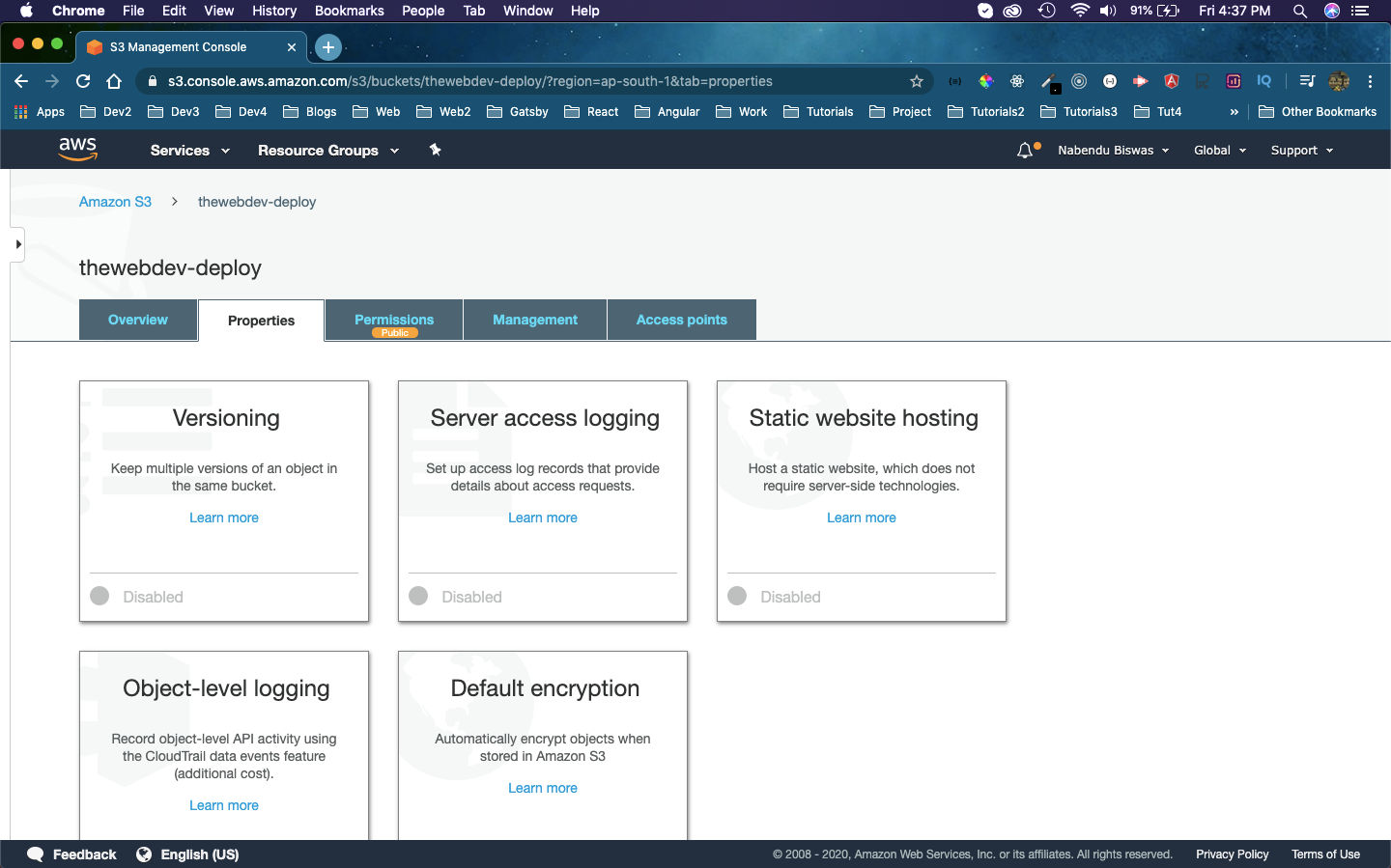The width and height of the screenshot is (1391, 868).
Task: Open the Chrome three-dot menu
Action: [1370, 81]
